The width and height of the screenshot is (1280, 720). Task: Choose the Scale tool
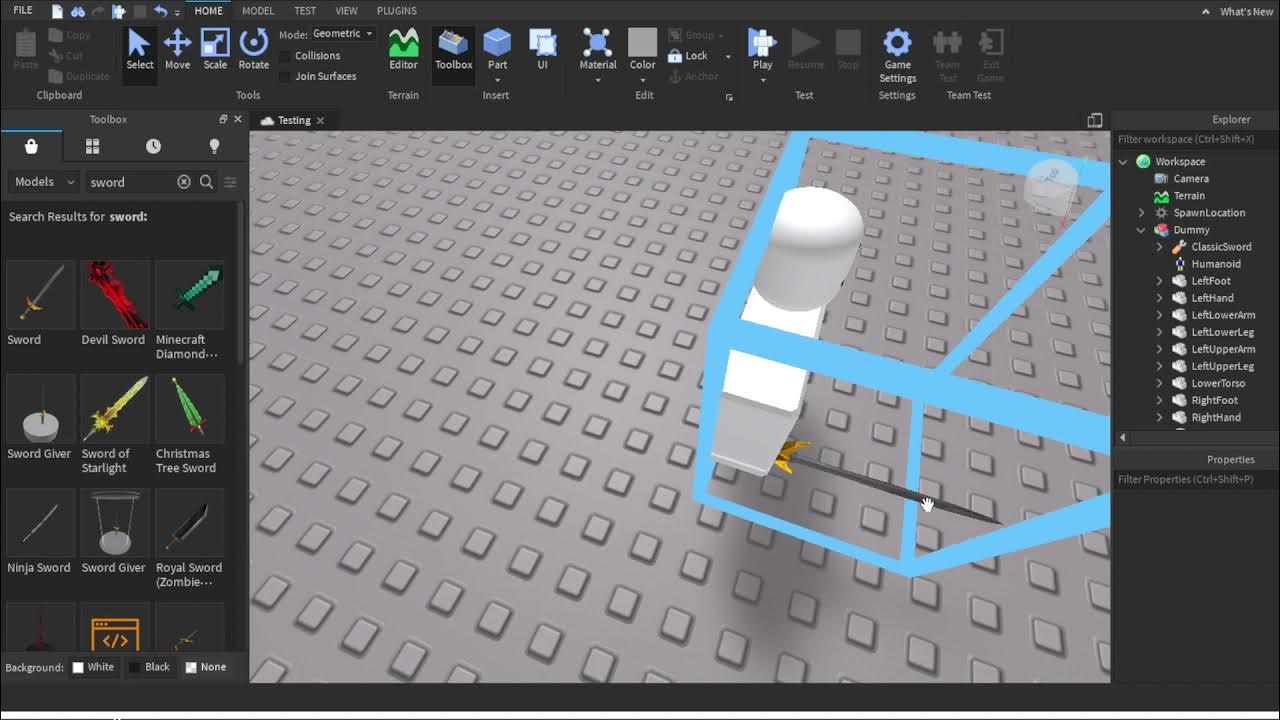(215, 50)
